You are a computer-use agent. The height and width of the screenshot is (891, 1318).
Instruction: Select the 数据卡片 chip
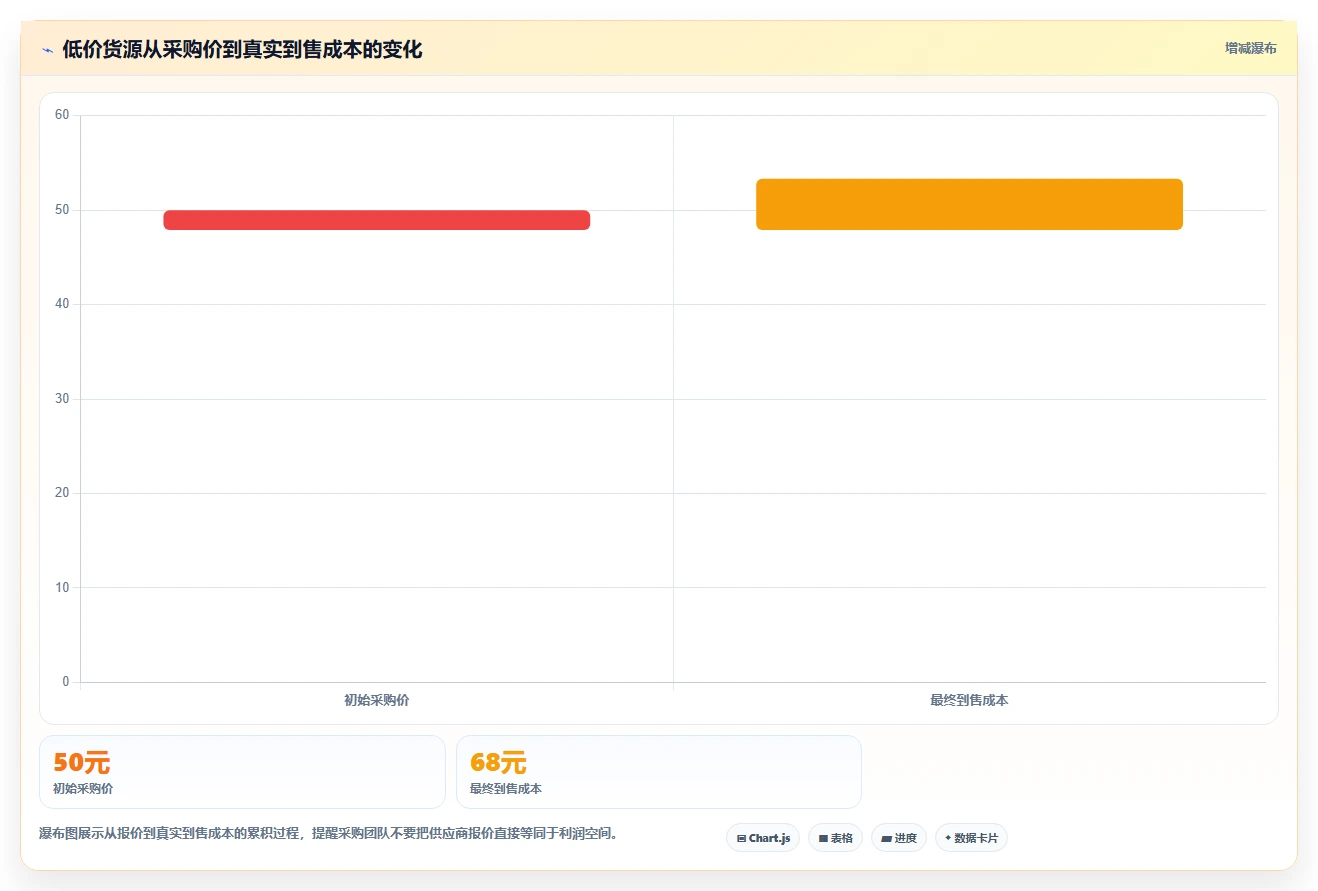tap(971, 838)
